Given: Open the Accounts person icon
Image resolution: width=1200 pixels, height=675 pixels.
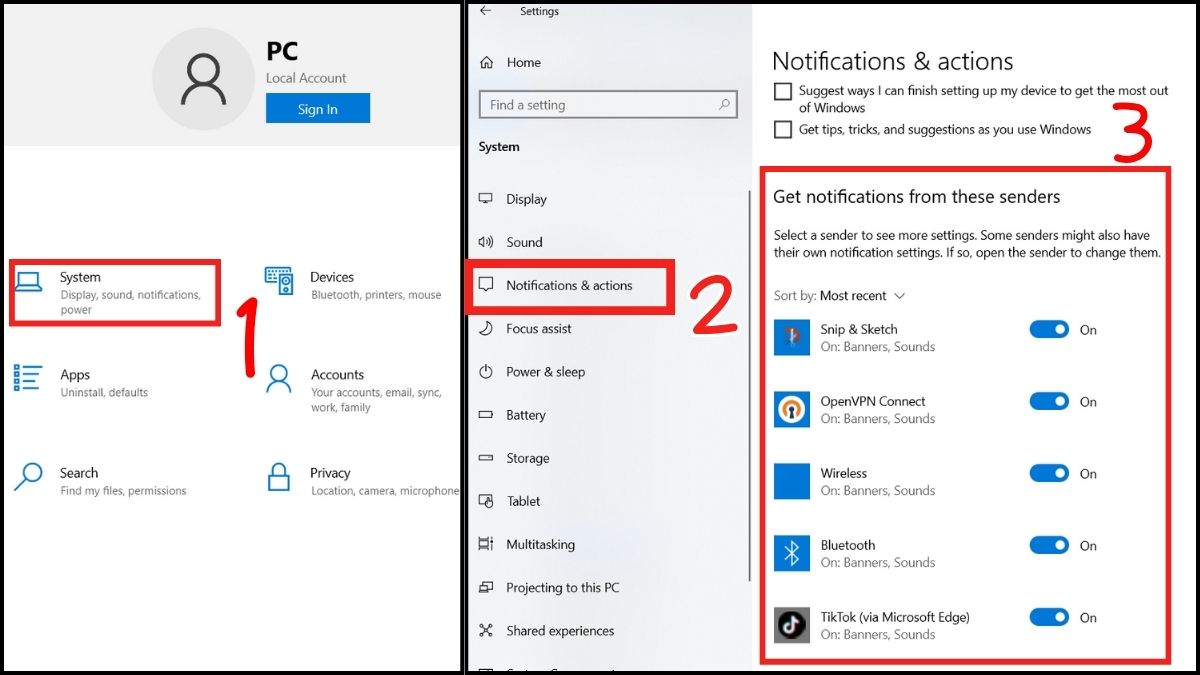Looking at the screenshot, I should click(x=279, y=379).
